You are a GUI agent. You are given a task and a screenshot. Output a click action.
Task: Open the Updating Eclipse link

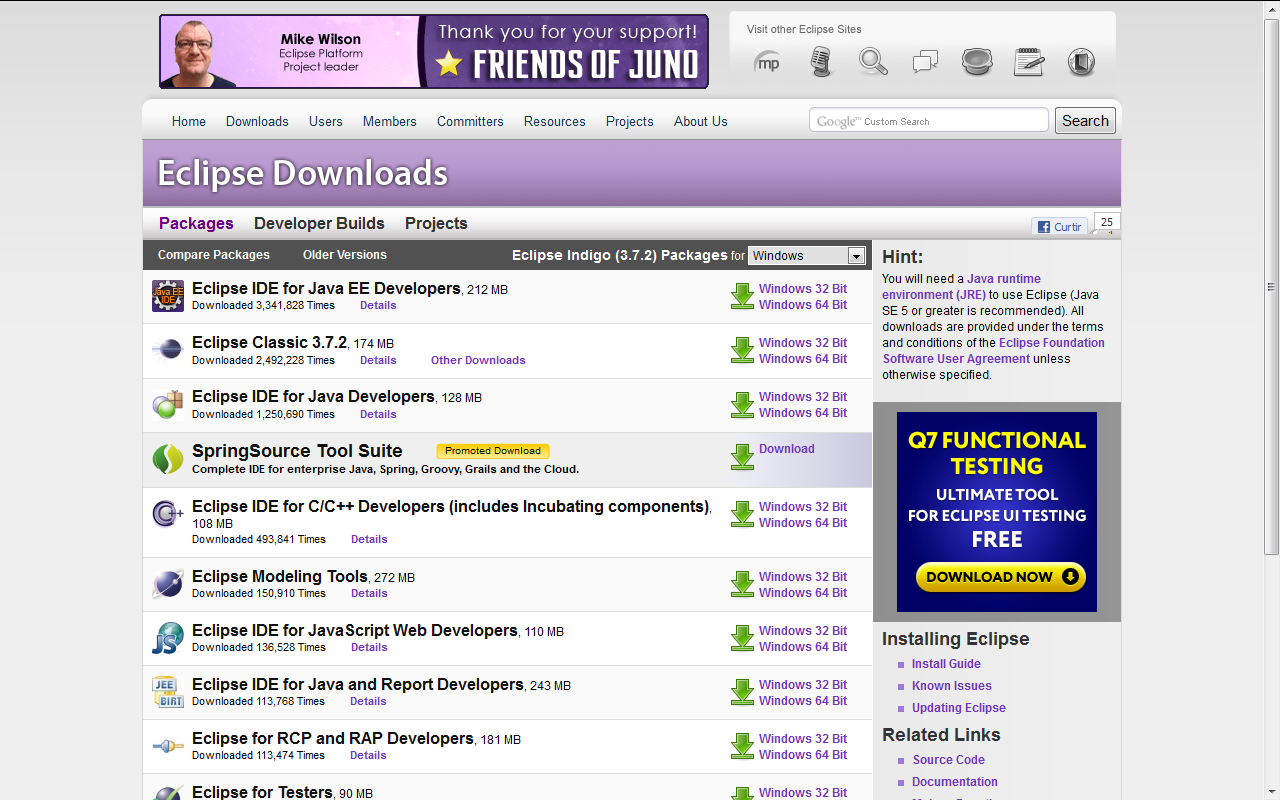tap(959, 708)
